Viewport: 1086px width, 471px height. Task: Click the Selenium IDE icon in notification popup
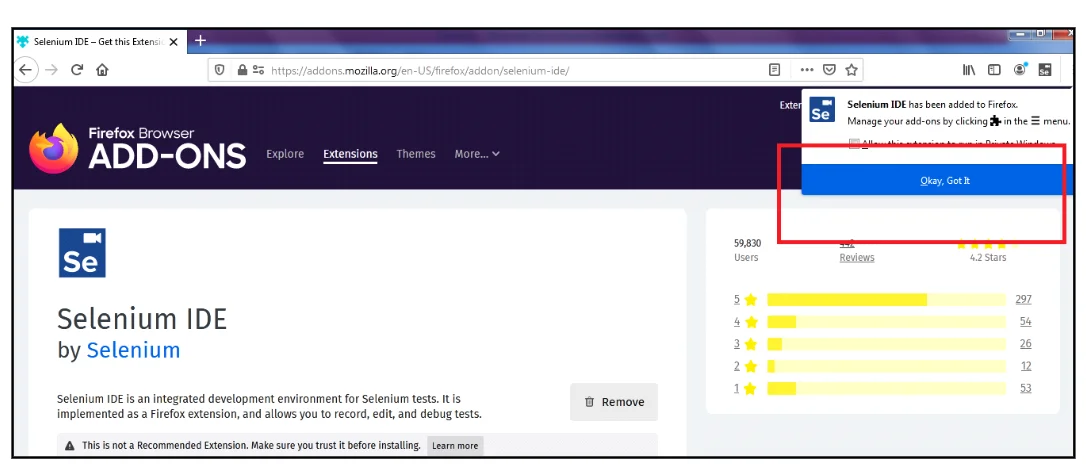(x=822, y=109)
